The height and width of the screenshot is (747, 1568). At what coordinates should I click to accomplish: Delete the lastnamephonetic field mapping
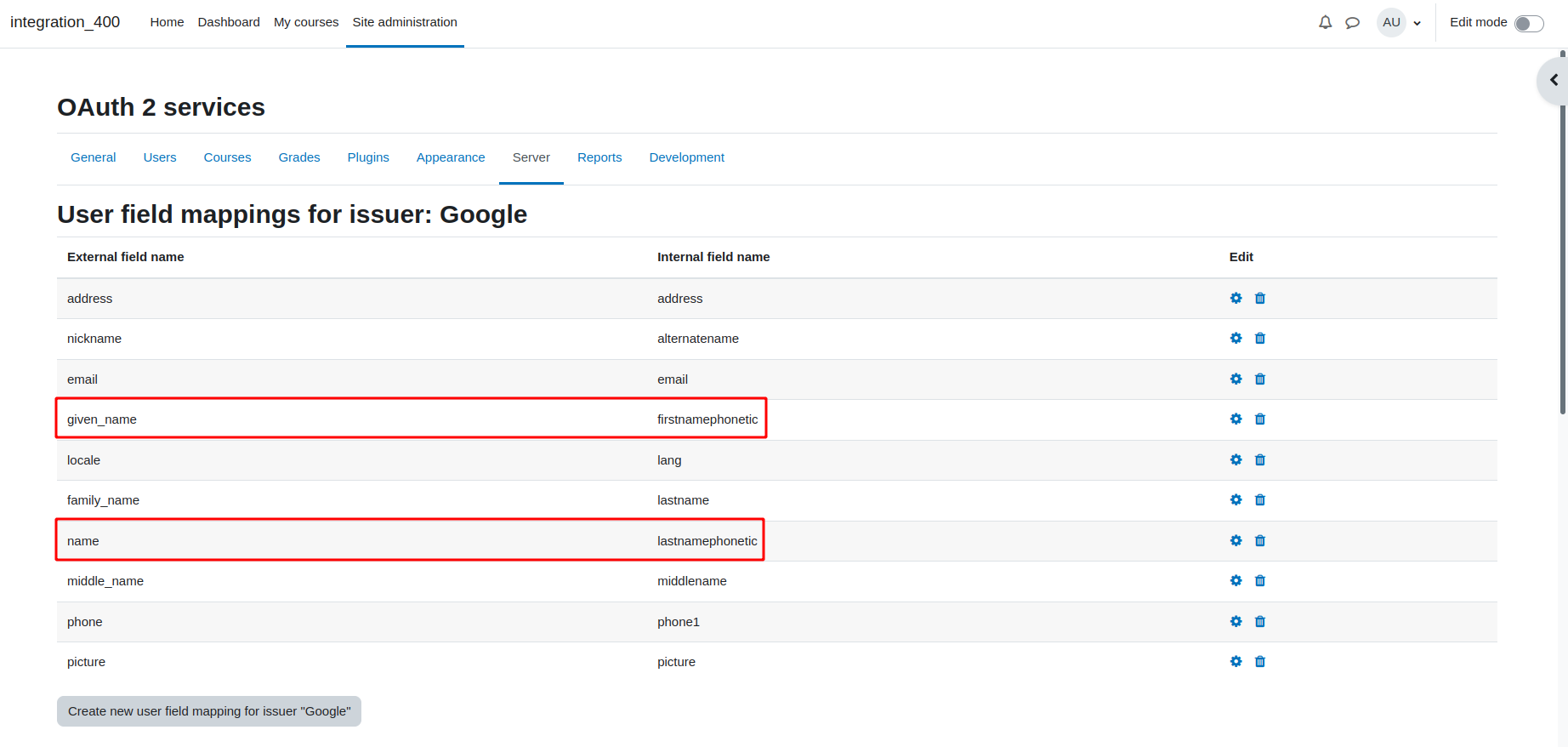pyautogui.click(x=1260, y=540)
